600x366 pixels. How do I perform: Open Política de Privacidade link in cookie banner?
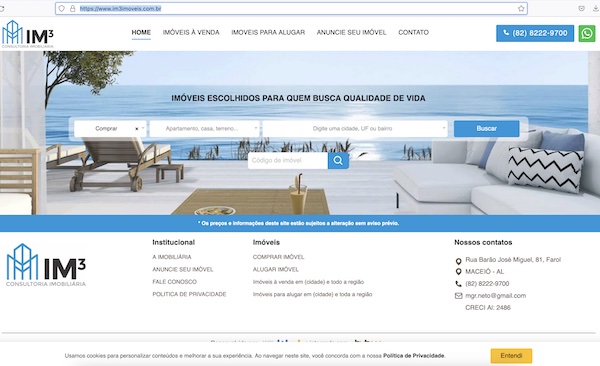coord(414,356)
